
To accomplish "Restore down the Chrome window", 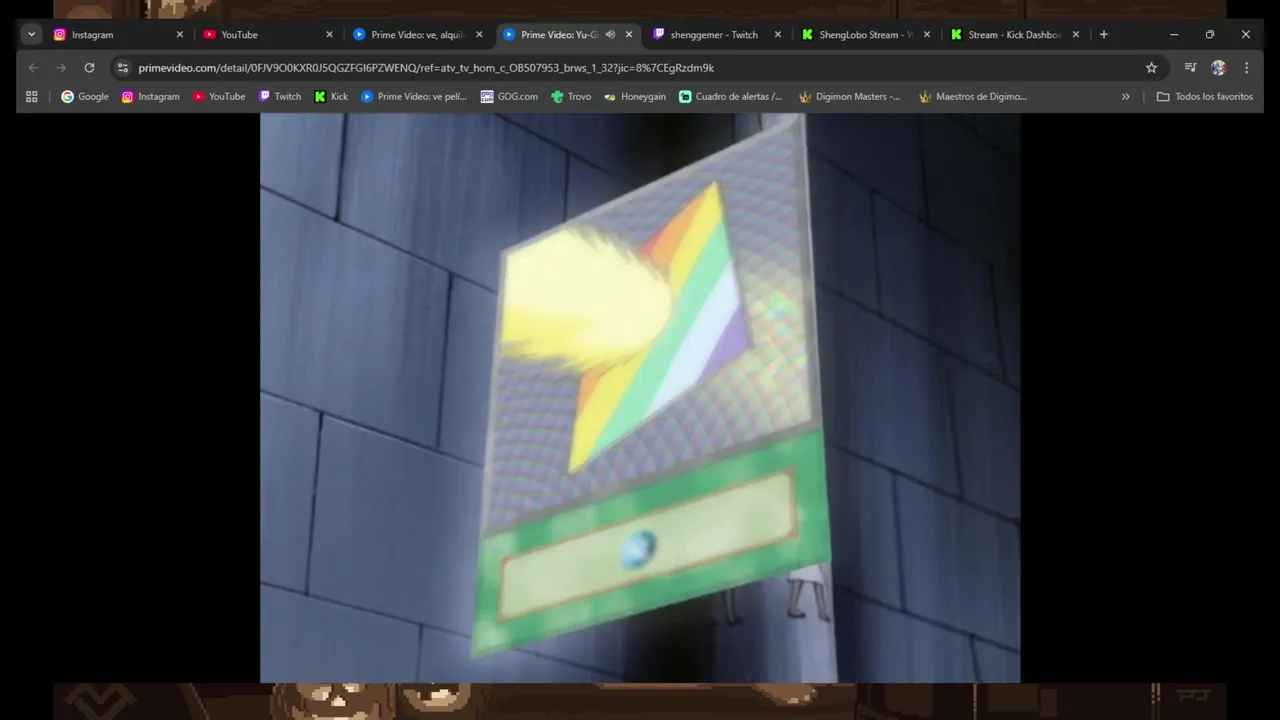I will pyautogui.click(x=1210, y=34).
